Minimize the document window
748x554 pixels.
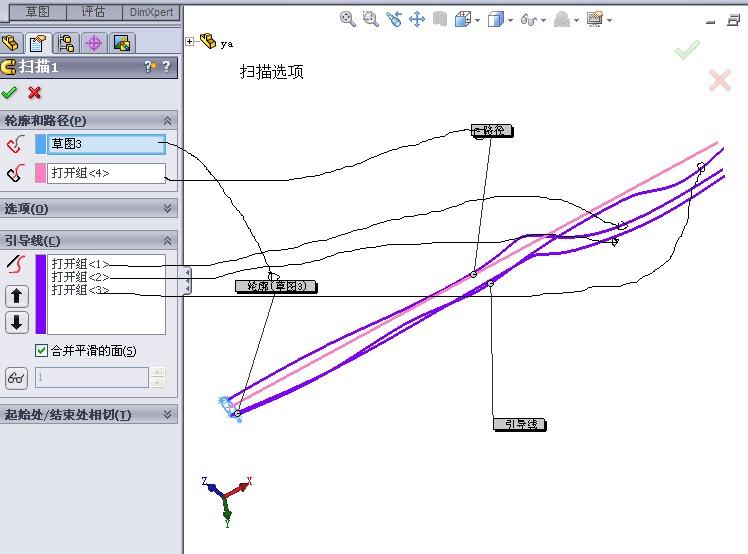click(x=711, y=21)
